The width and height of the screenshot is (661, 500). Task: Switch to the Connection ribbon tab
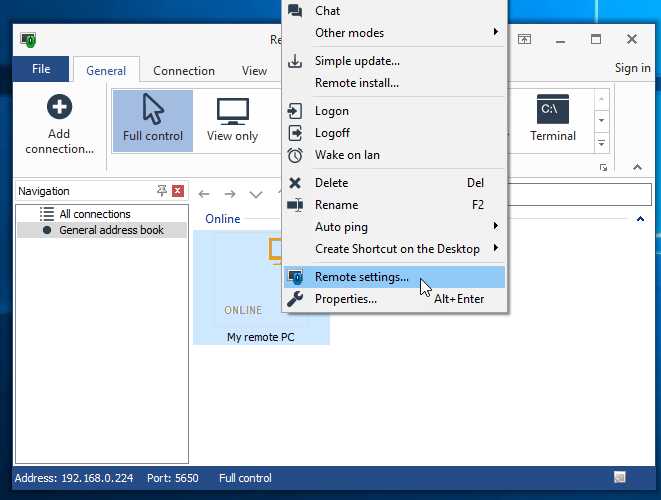[x=184, y=71]
